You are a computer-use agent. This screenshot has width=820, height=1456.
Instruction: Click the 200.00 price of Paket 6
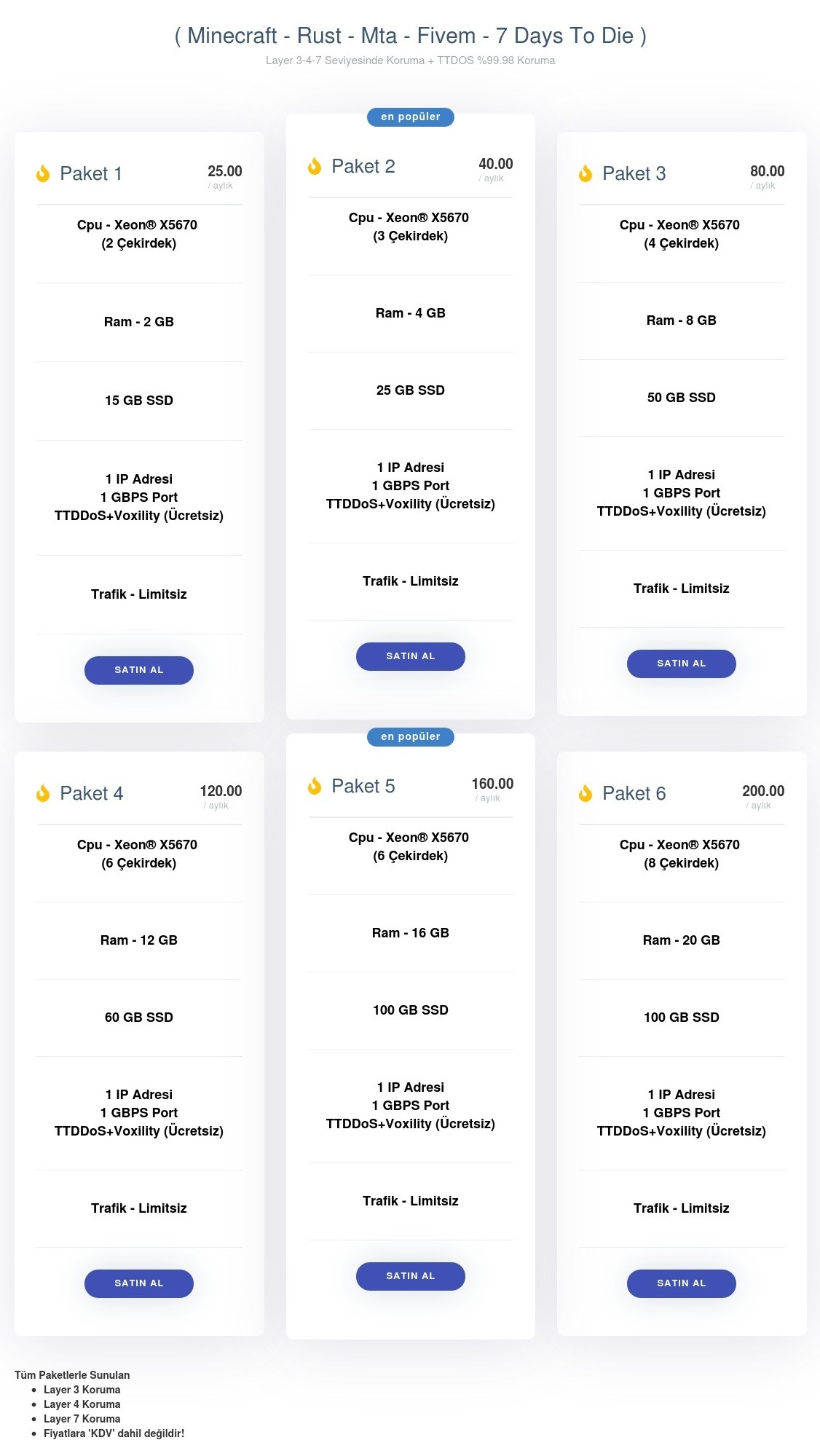pyautogui.click(x=762, y=791)
